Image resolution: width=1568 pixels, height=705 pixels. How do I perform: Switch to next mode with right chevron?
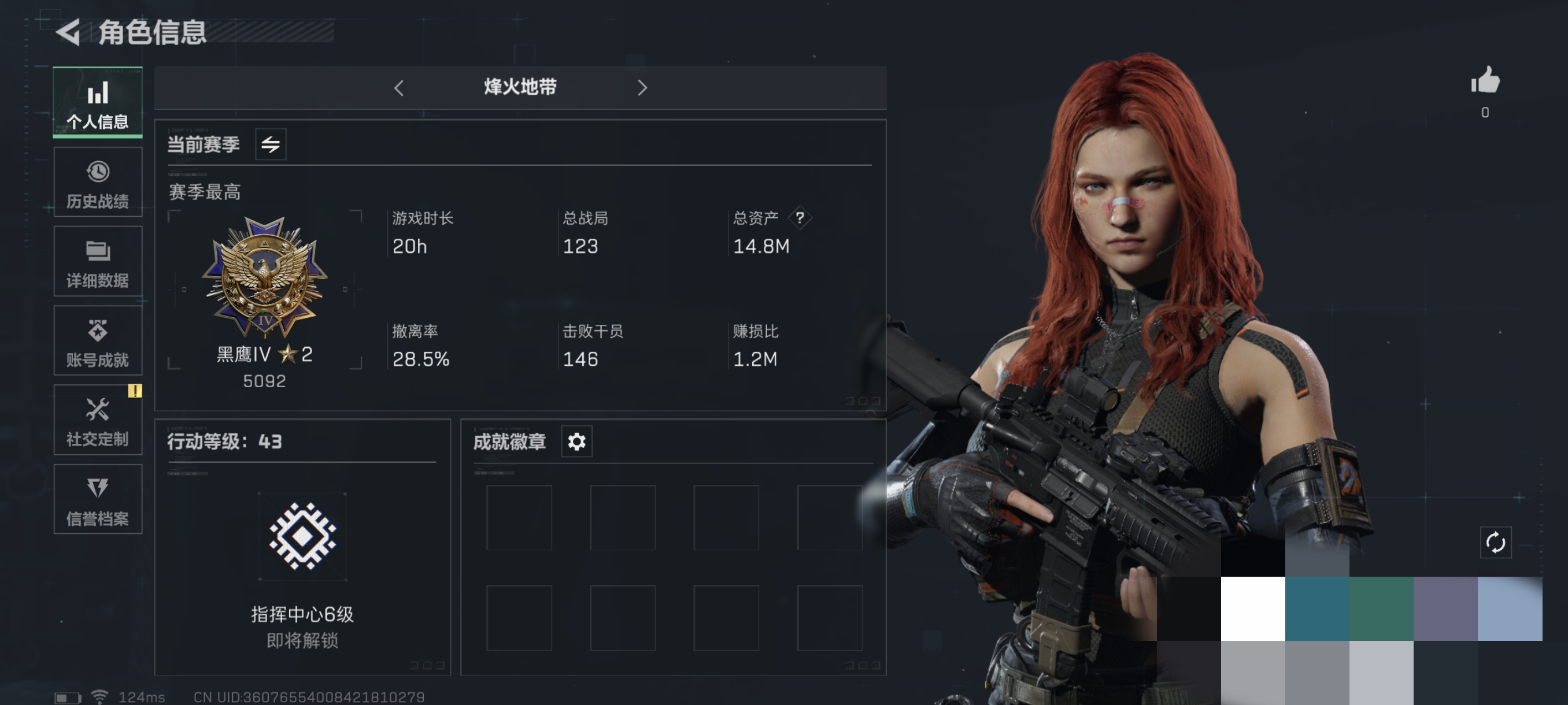click(x=642, y=88)
